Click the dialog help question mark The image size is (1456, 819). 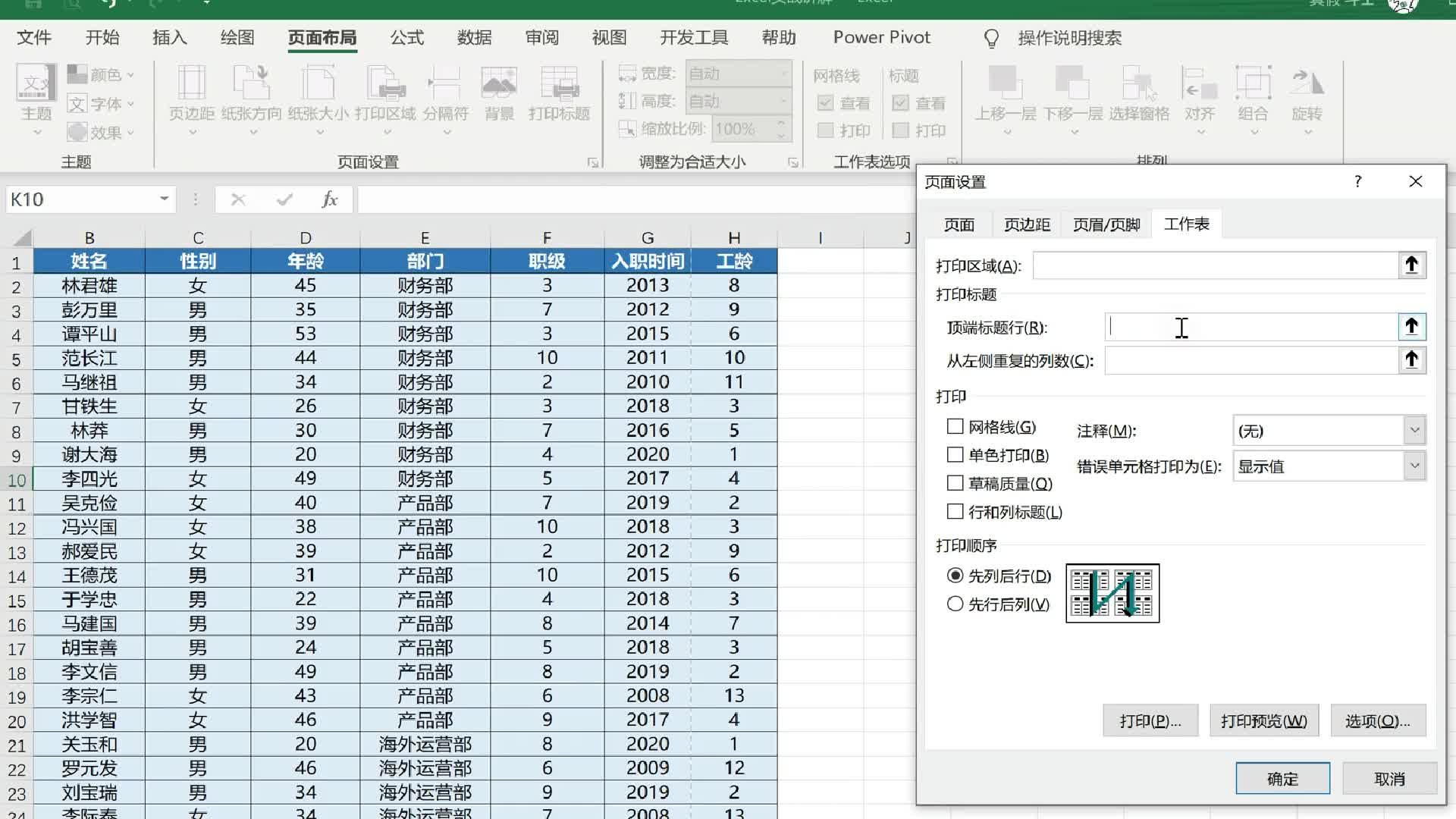[x=1357, y=181]
